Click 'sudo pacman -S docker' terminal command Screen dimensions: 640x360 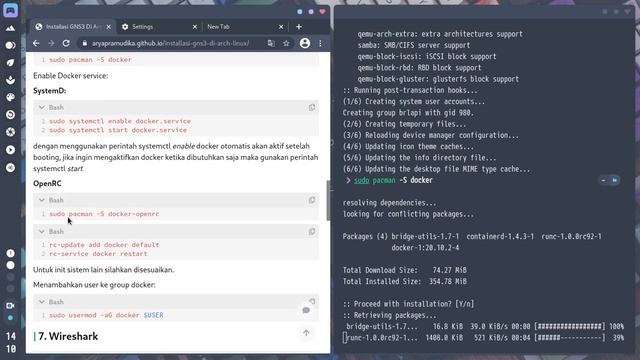coord(393,180)
